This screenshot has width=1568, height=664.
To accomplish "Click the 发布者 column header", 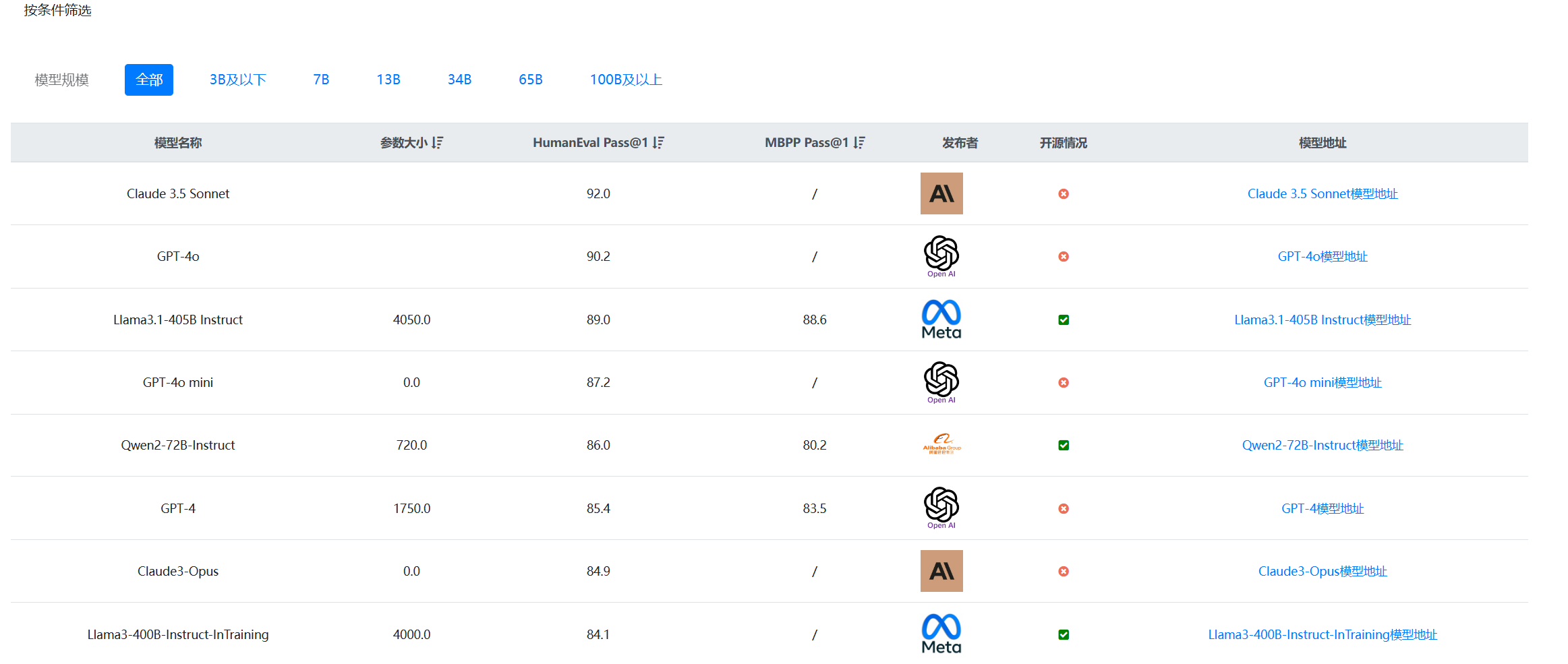I will [960, 142].
